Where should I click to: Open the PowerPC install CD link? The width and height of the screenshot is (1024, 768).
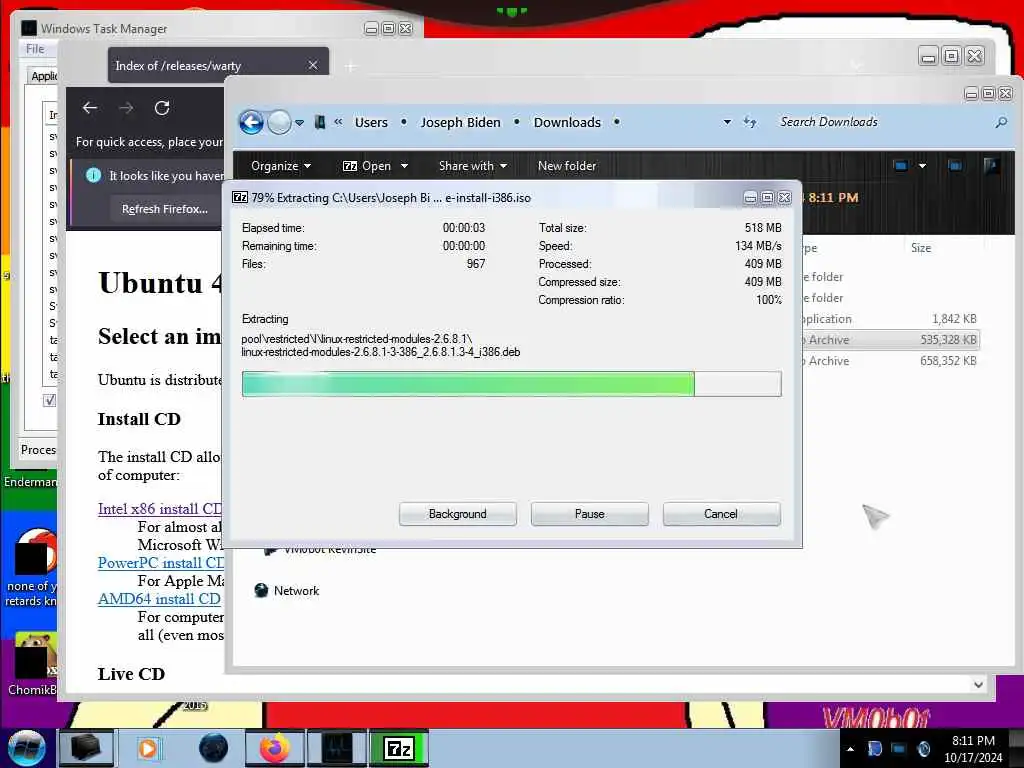(161, 563)
